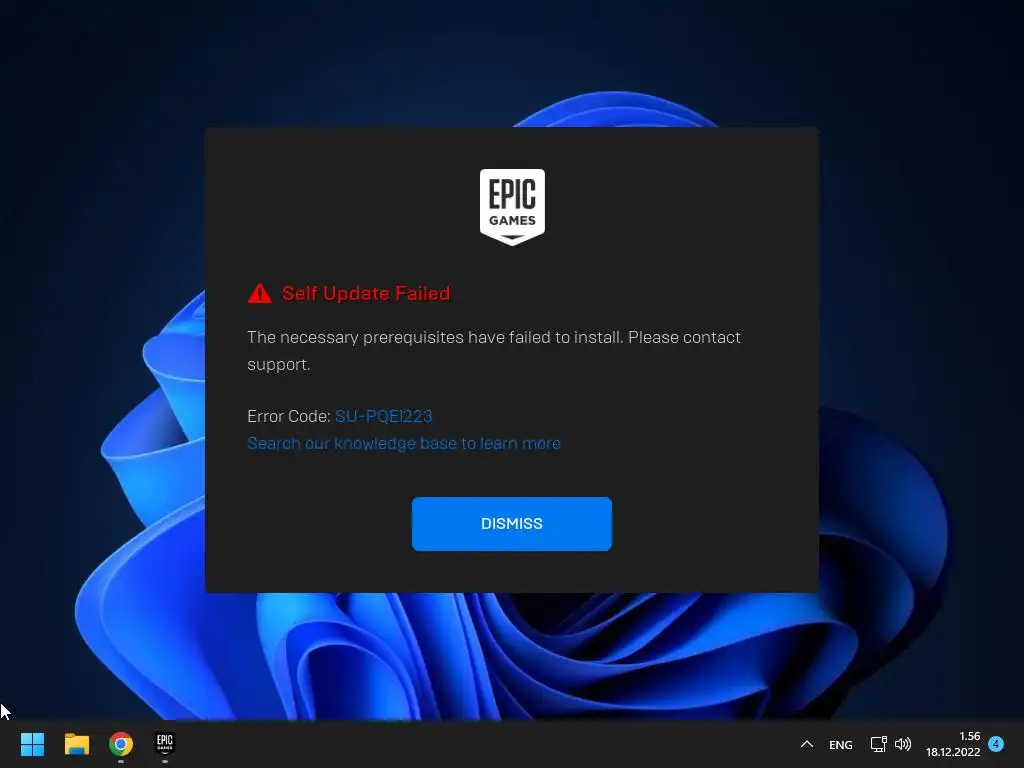Open notification badge showing 4

pyautogui.click(x=996, y=743)
